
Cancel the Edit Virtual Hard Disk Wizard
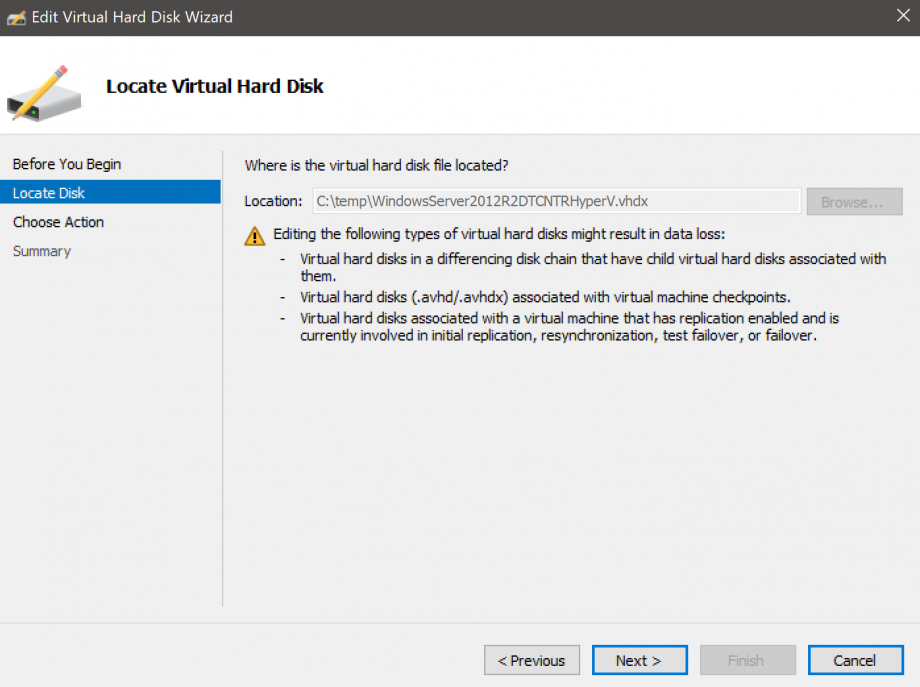[855, 660]
